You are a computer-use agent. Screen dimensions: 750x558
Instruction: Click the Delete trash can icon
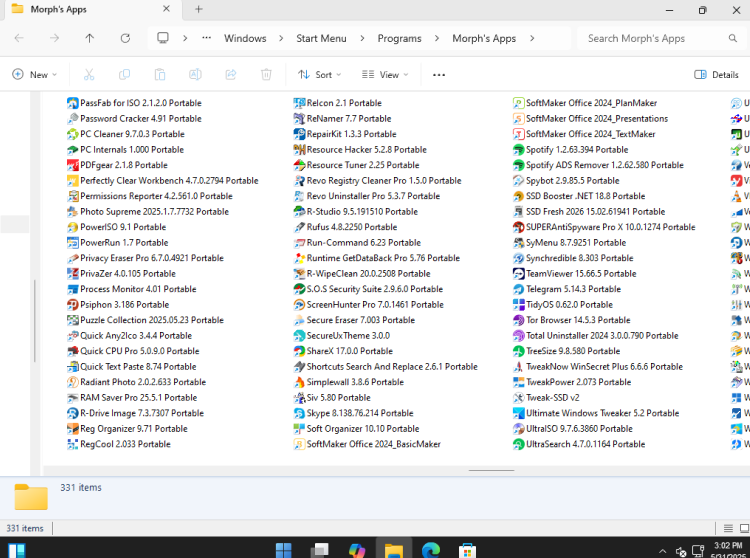(266, 75)
